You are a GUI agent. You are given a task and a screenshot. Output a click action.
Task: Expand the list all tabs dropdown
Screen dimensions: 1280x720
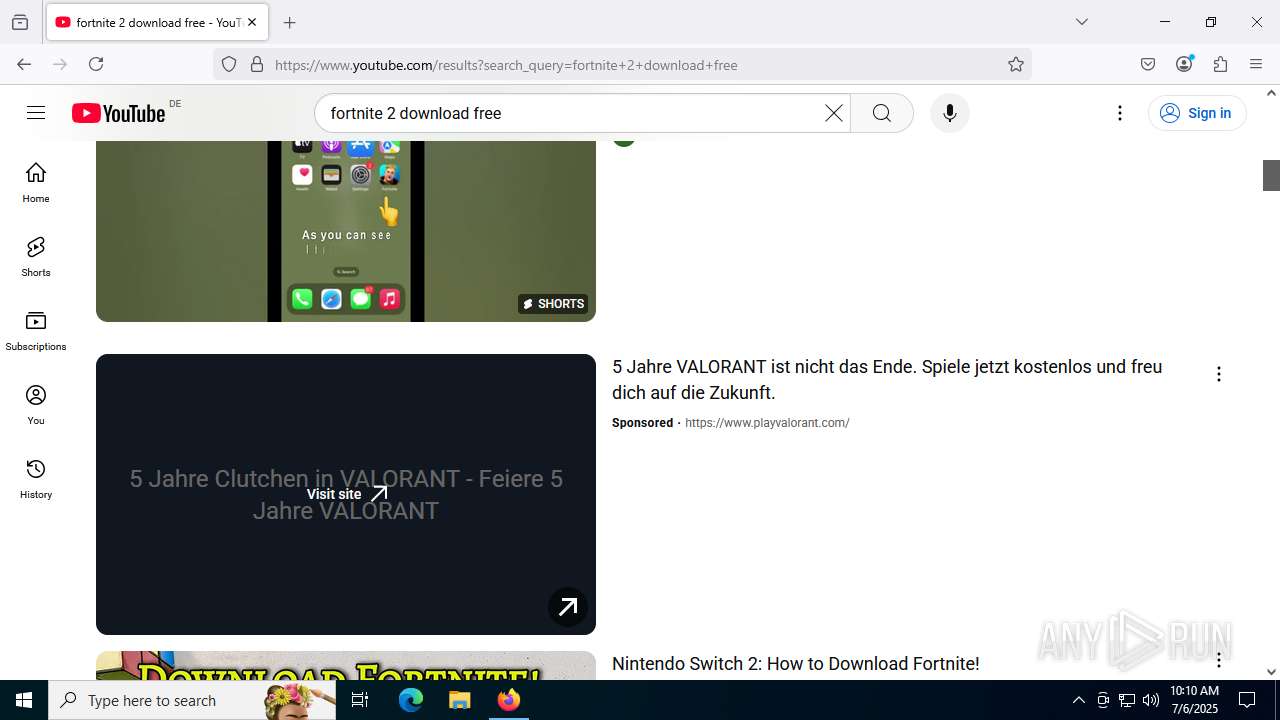point(1082,22)
